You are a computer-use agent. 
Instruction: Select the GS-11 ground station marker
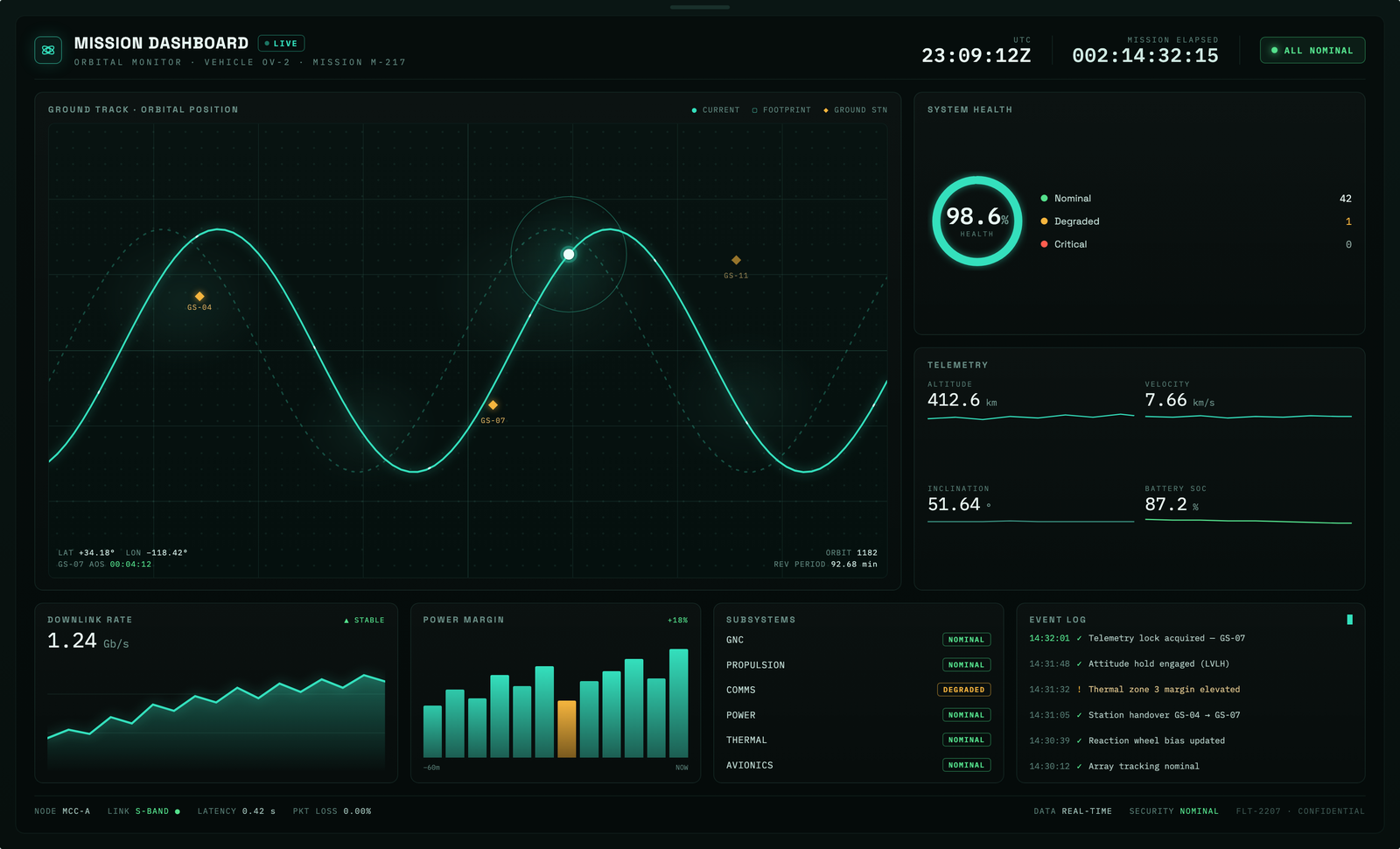pyautogui.click(x=736, y=260)
